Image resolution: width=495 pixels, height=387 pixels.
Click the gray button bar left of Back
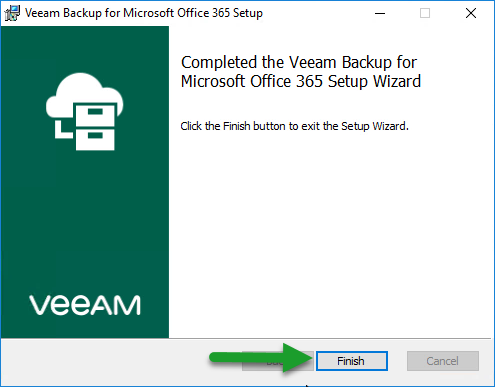coord(103,362)
